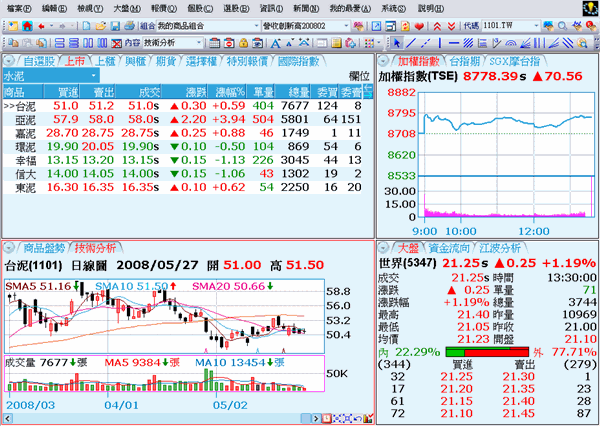Click the round icon left of 商品盤勢 tab
Viewport: 600px width, 426px height.
coord(10,247)
